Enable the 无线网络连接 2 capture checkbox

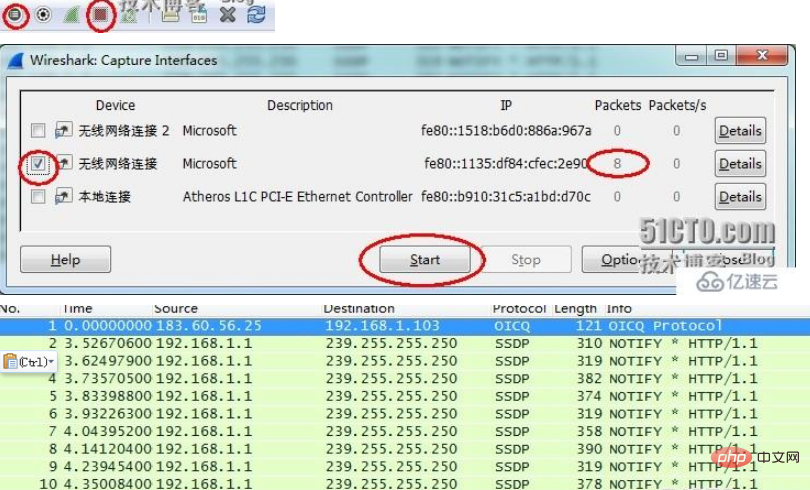(x=38, y=130)
